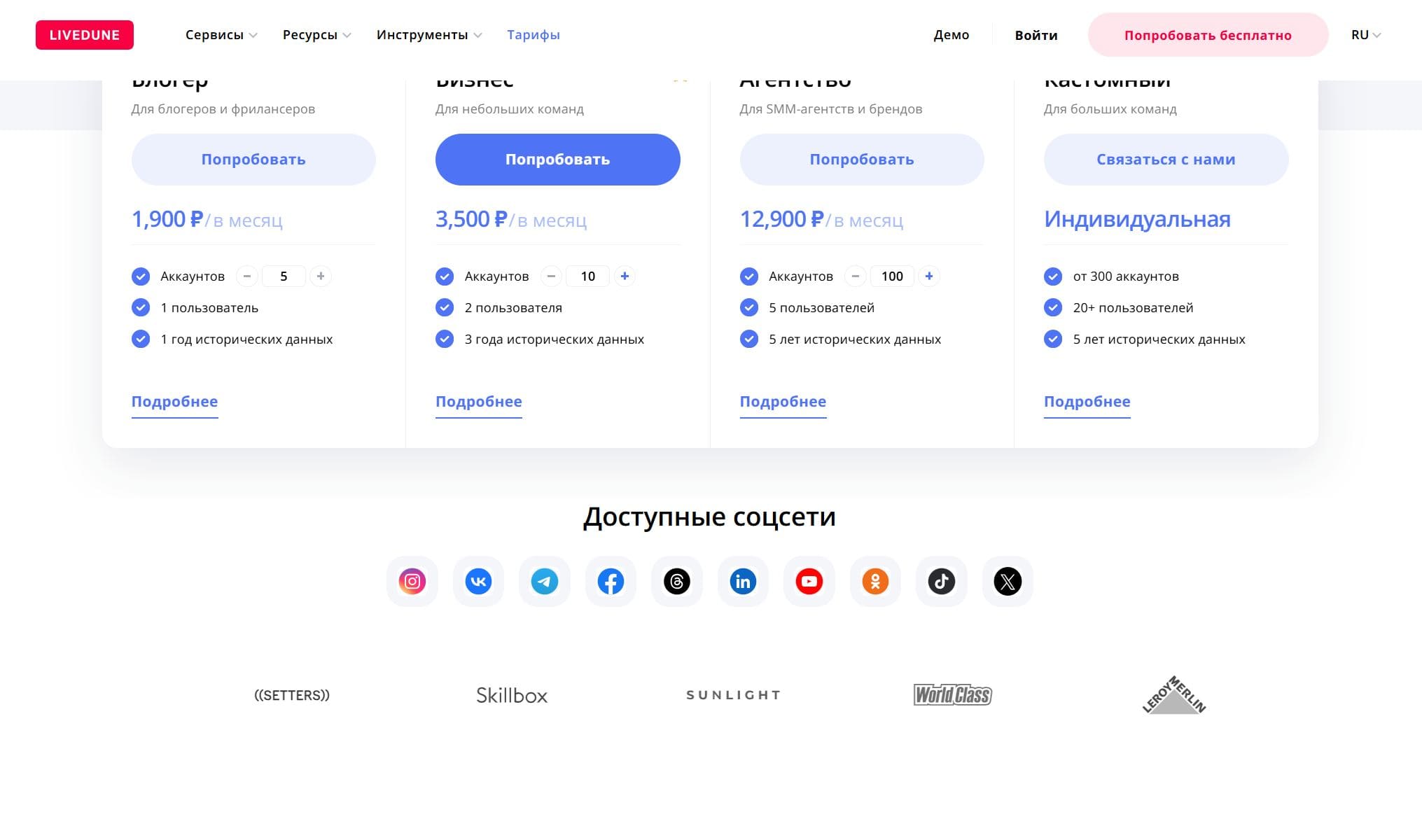Click the X (Twitter) icon
Image resolution: width=1422 pixels, height=840 pixels.
(1008, 582)
